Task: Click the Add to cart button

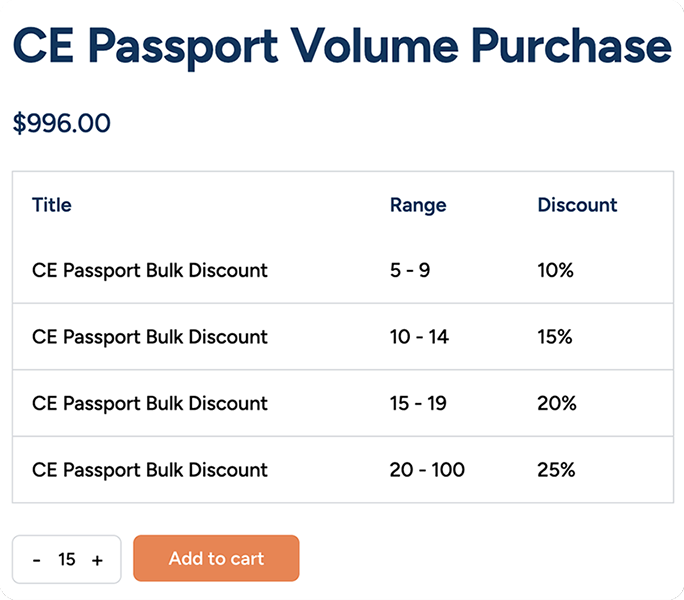Action: (x=216, y=558)
